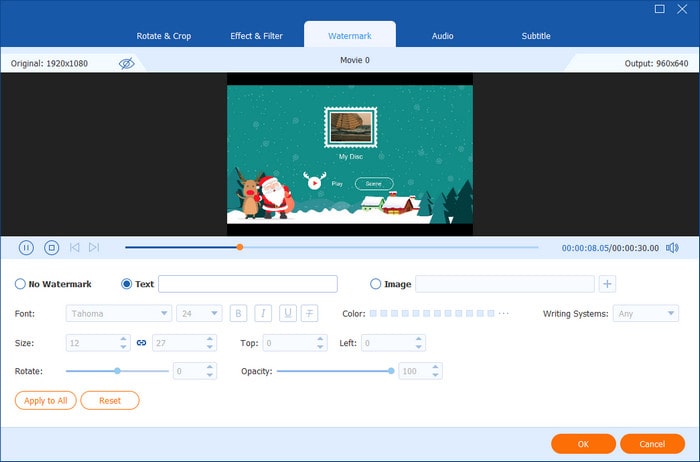Click the Opacity slider handle
The width and height of the screenshot is (700, 462).
(390, 371)
